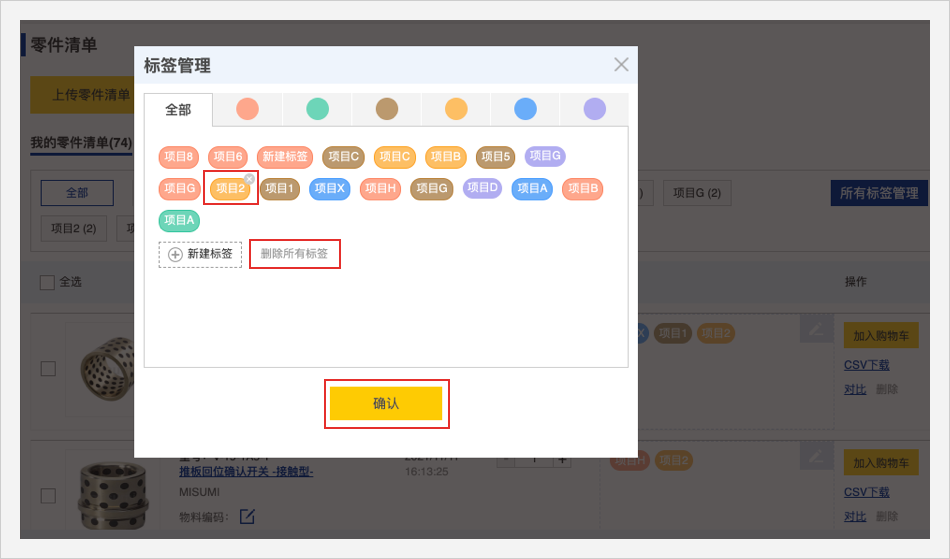Open the green color tab
950x559 pixels.
tap(317, 109)
